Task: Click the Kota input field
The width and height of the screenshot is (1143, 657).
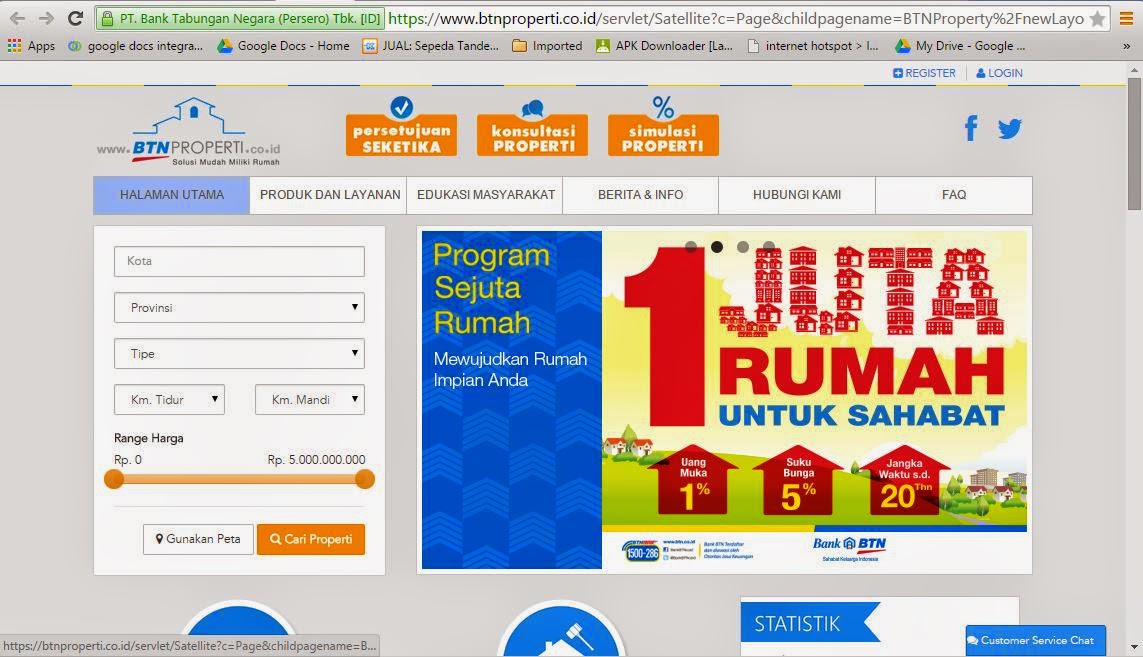Action: (239, 261)
